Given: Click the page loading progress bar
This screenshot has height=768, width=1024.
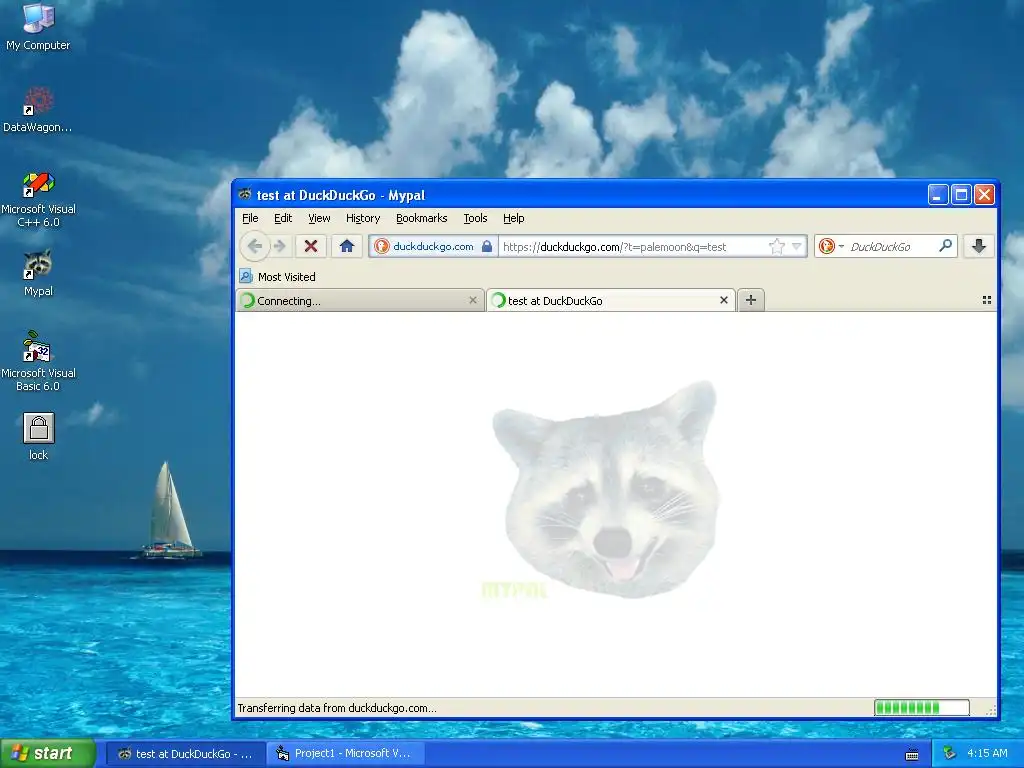Looking at the screenshot, I should click(921, 707).
